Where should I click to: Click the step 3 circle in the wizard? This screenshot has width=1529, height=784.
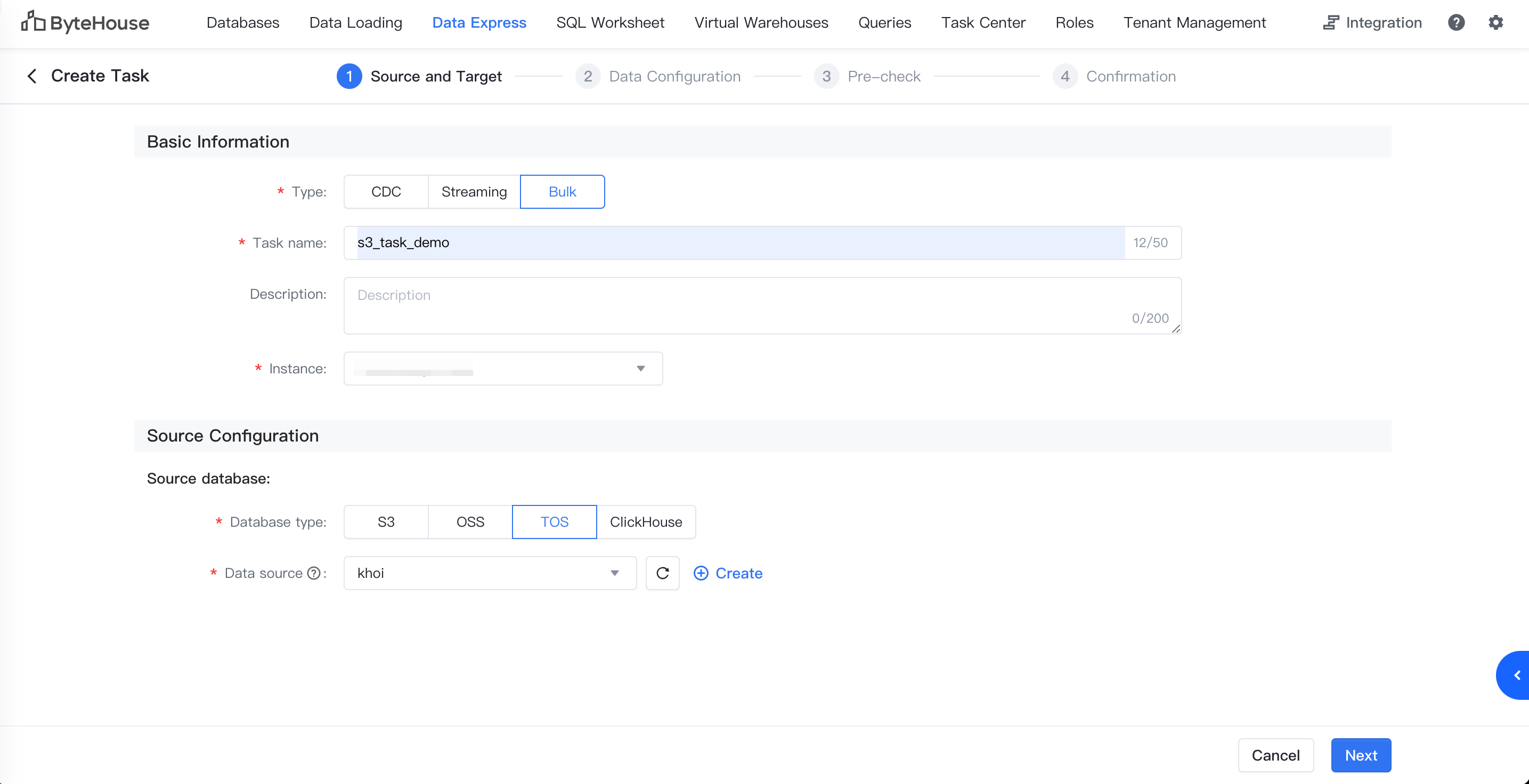[826, 76]
